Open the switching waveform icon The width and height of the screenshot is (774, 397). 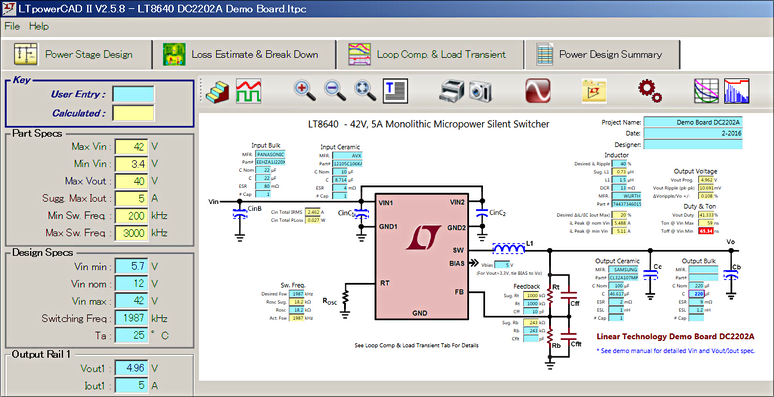(249, 92)
